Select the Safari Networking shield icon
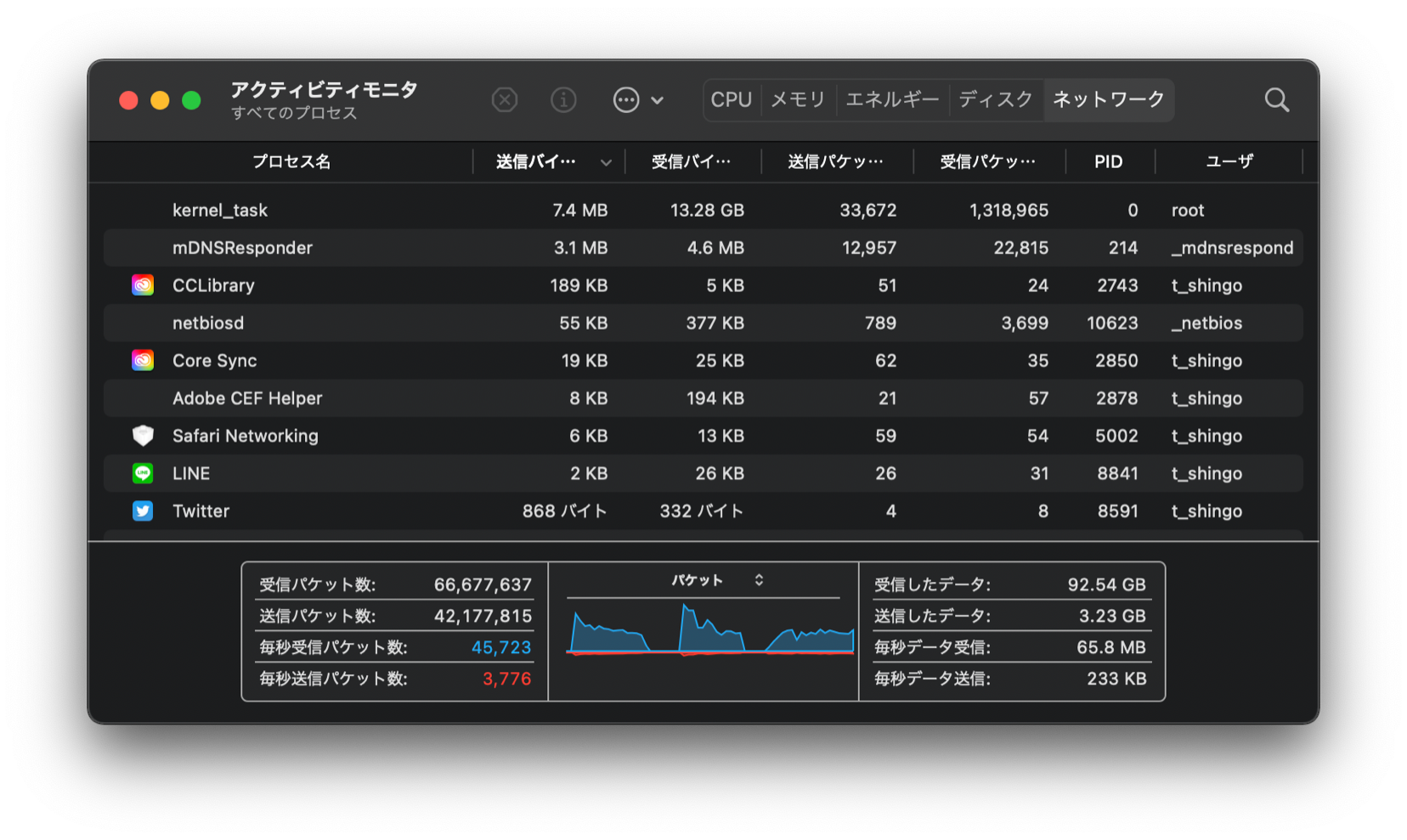 click(143, 436)
